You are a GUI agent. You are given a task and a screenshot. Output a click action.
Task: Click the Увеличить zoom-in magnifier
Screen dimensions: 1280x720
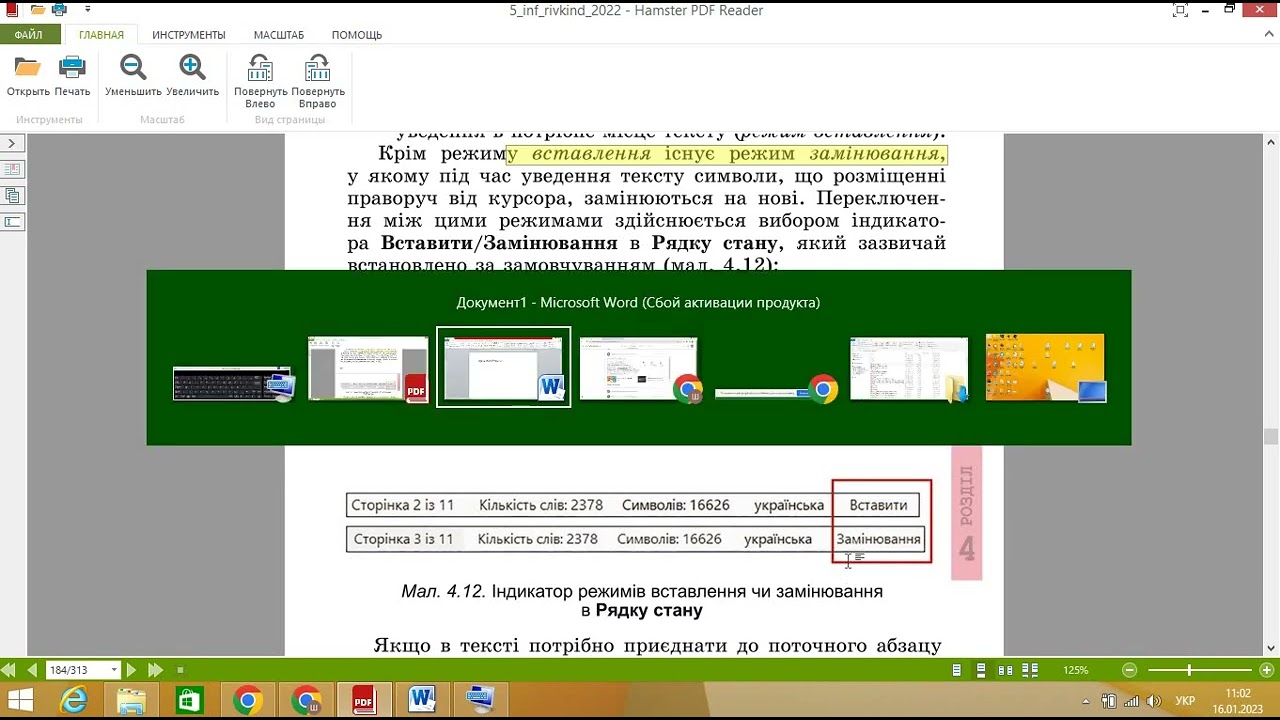[192, 68]
